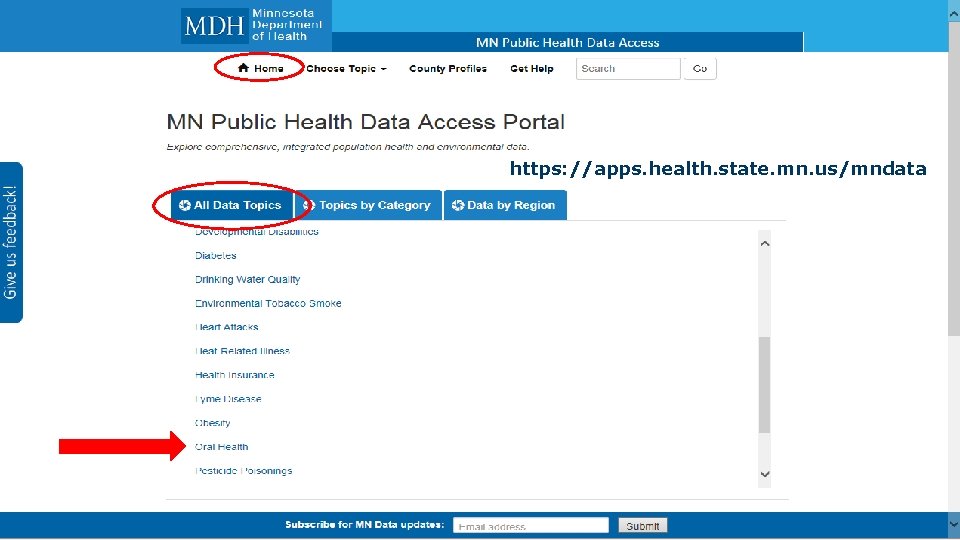Click the page scrollbar up arrow

(x=954, y=11)
